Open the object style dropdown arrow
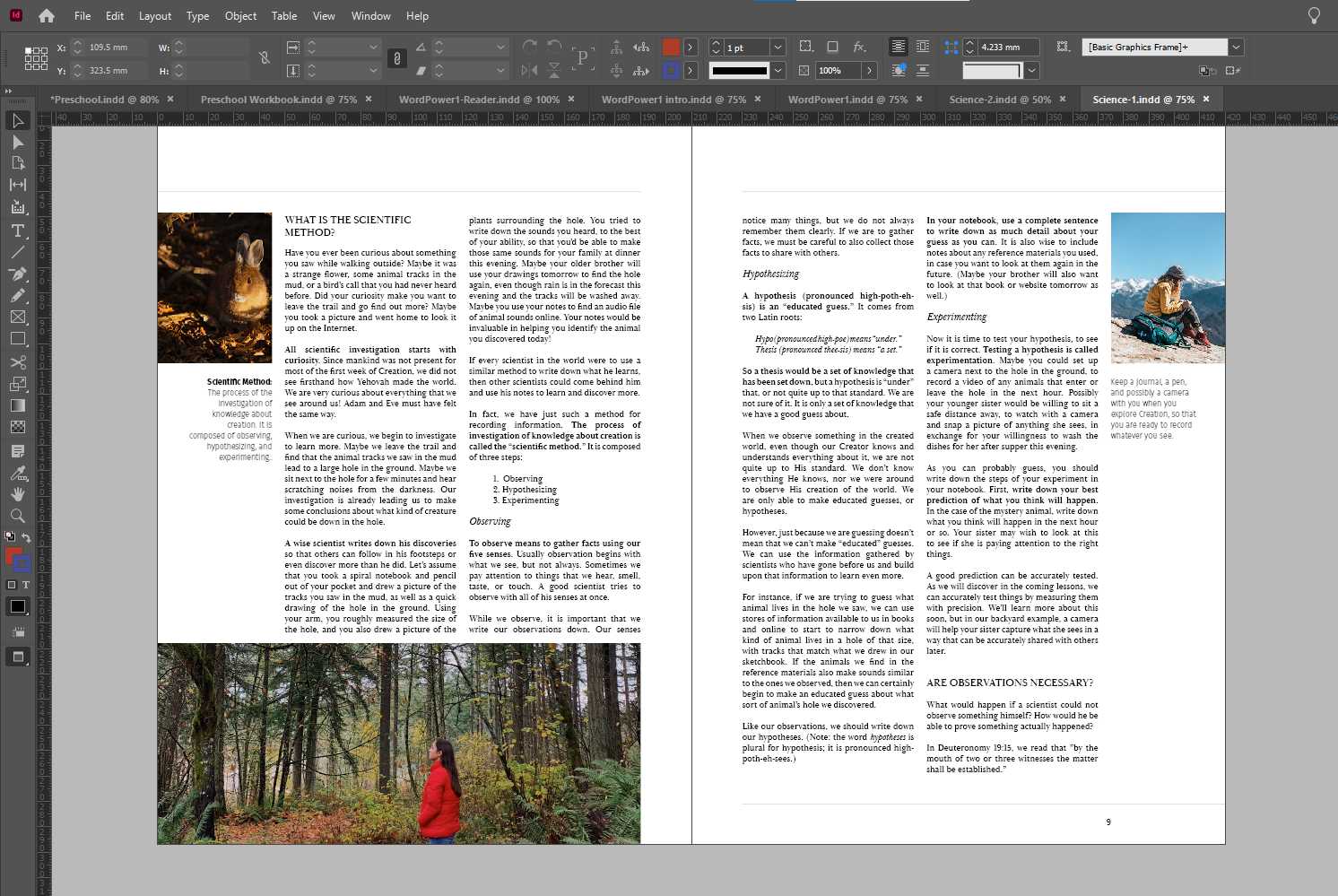This screenshot has height=896, width=1338. pyautogui.click(x=1236, y=47)
